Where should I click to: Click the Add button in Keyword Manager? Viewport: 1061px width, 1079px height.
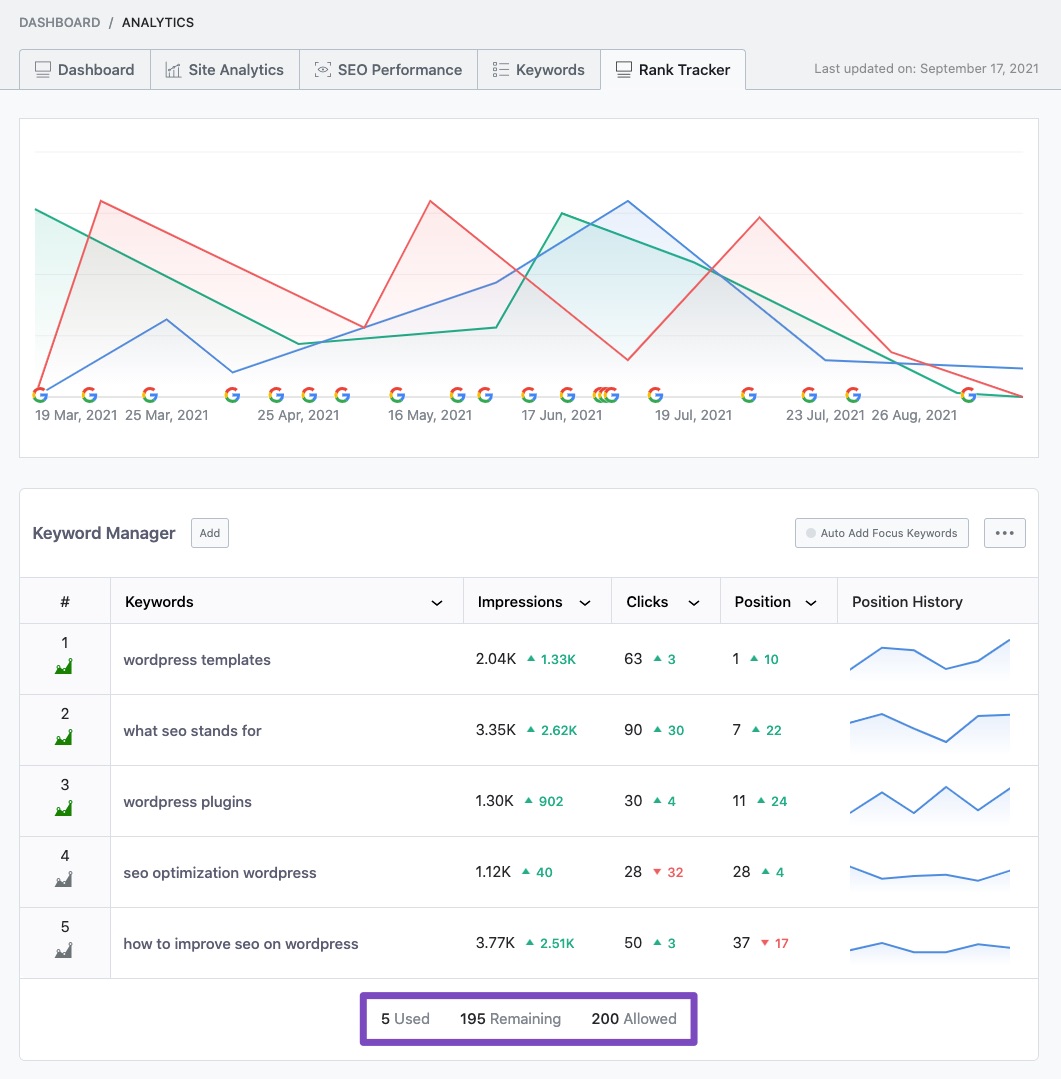[x=209, y=533]
